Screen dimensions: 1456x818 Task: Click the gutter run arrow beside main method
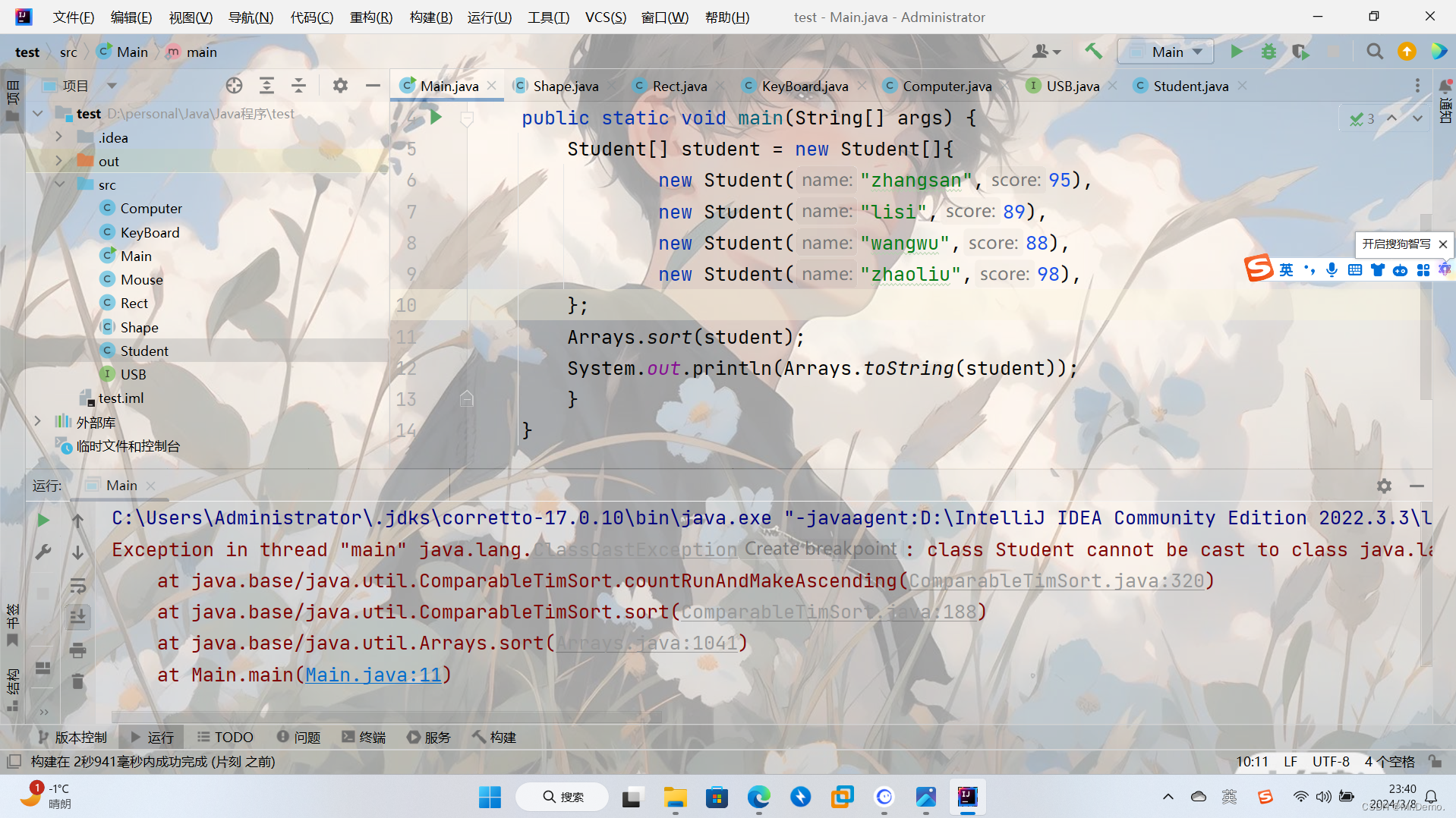[435, 117]
